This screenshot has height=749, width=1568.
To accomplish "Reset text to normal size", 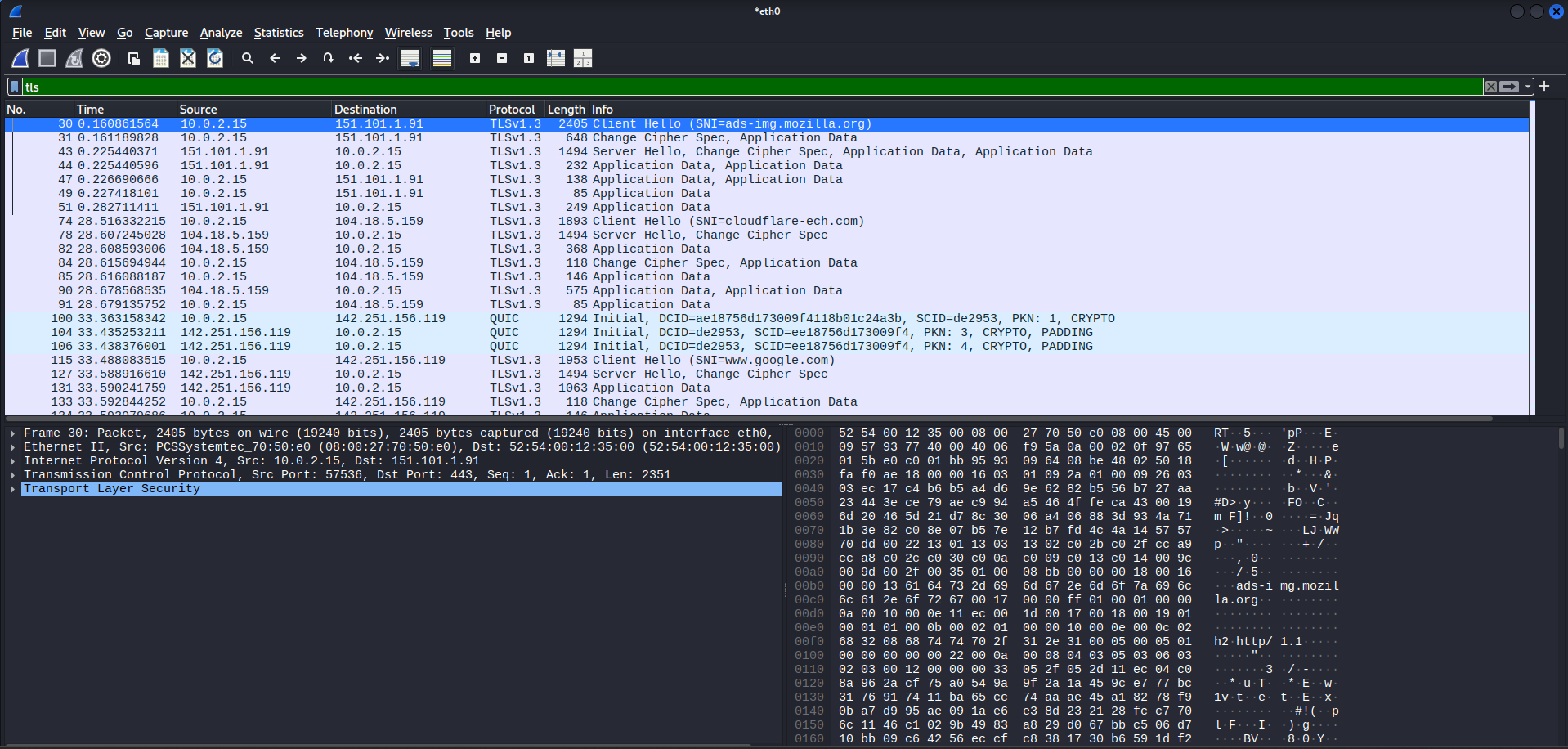I will tap(529, 58).
